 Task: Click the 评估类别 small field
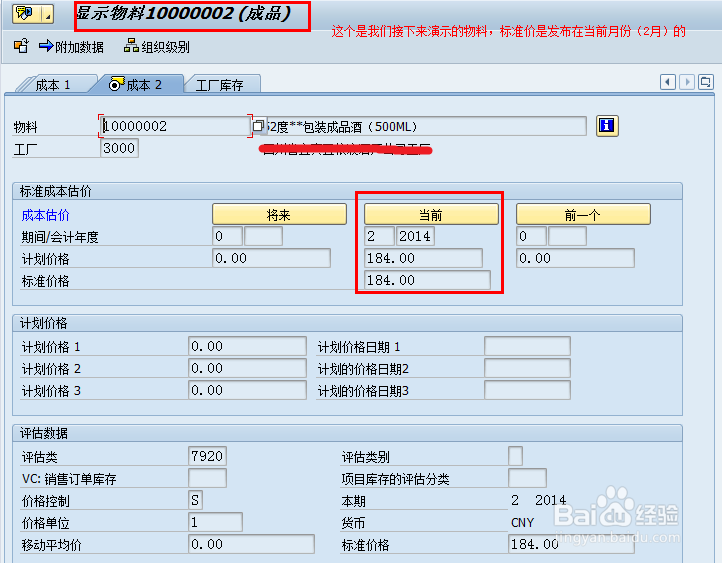[x=515, y=456]
